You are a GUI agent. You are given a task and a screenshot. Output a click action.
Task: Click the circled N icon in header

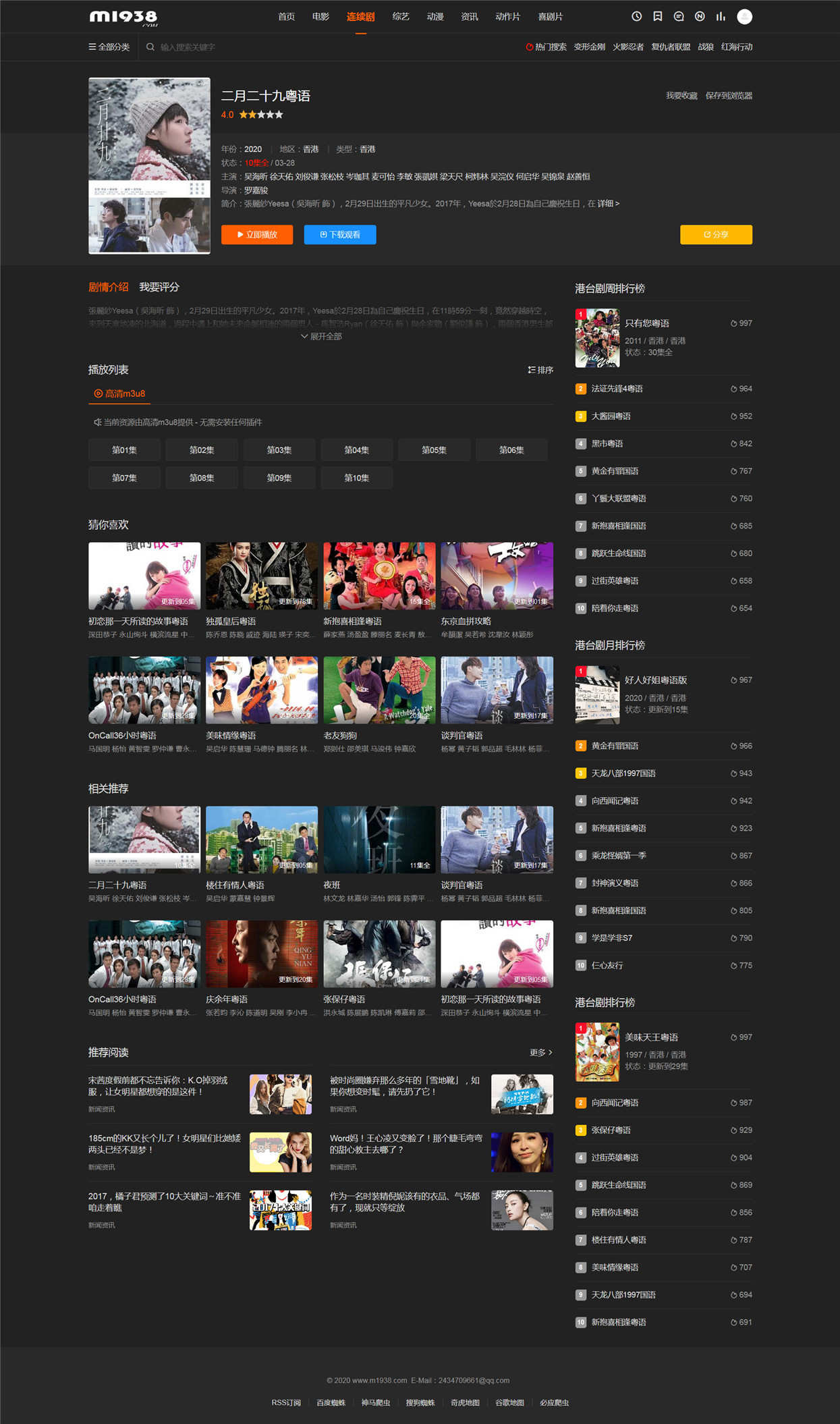[x=700, y=17]
